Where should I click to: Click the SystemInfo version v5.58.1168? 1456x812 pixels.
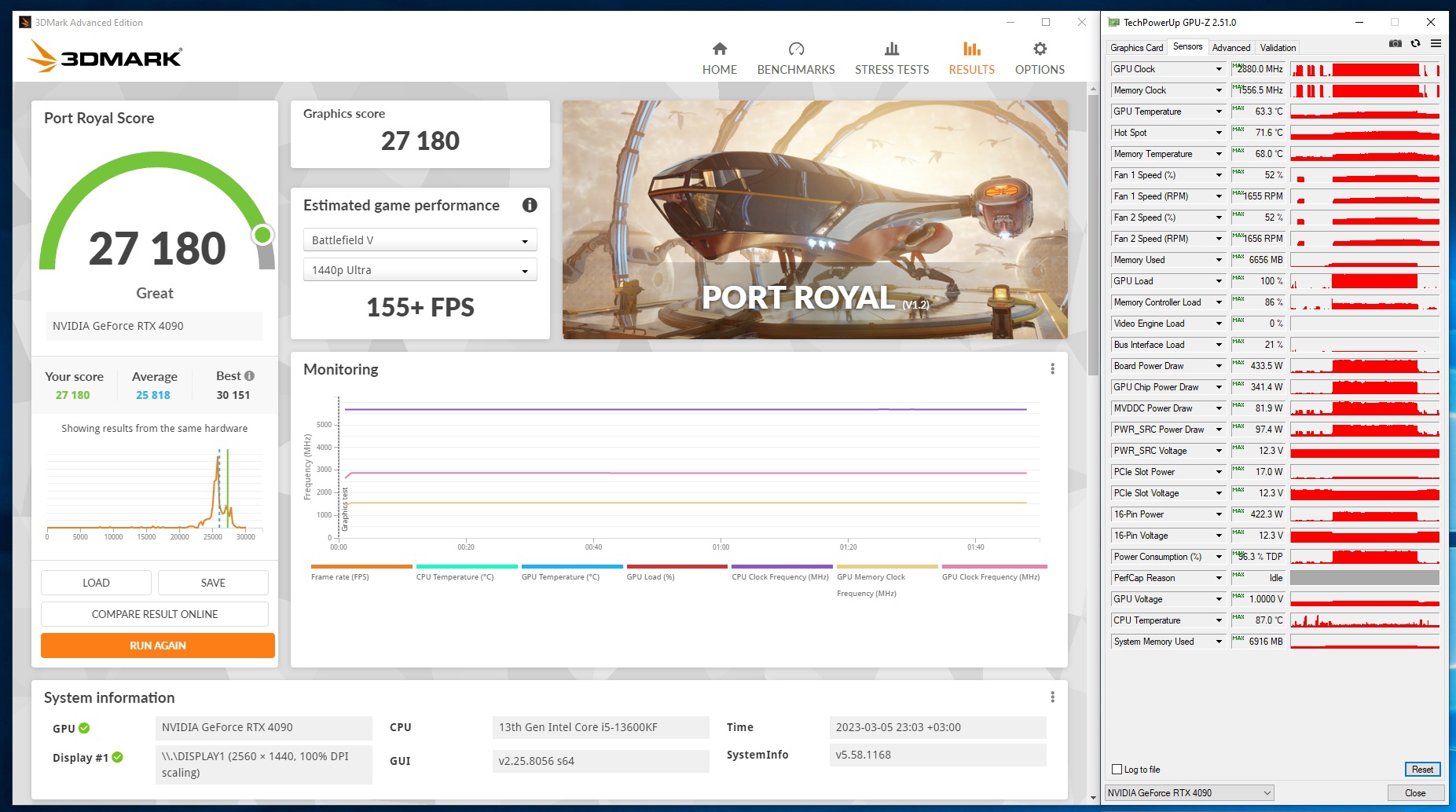[x=937, y=755]
